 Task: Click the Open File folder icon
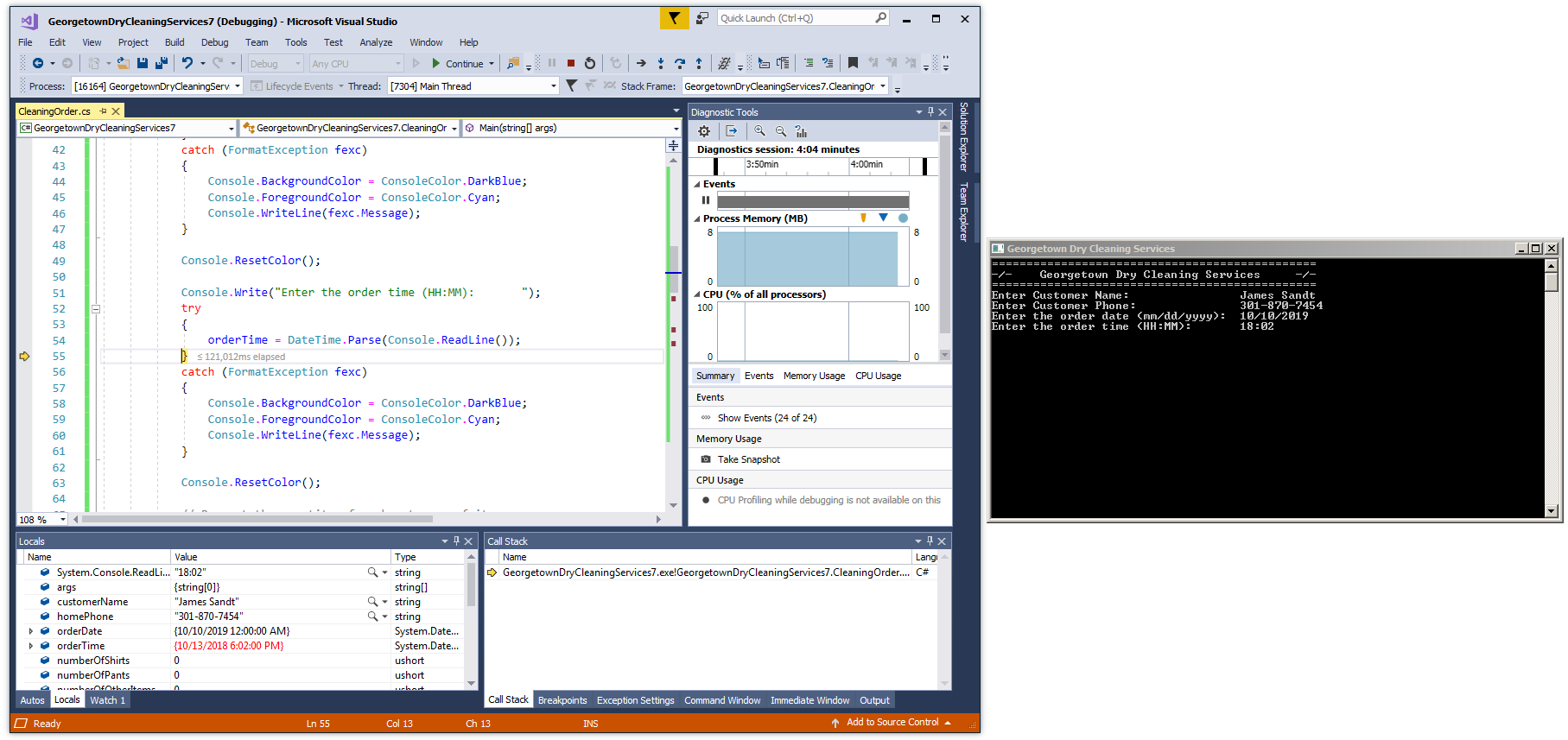123,63
